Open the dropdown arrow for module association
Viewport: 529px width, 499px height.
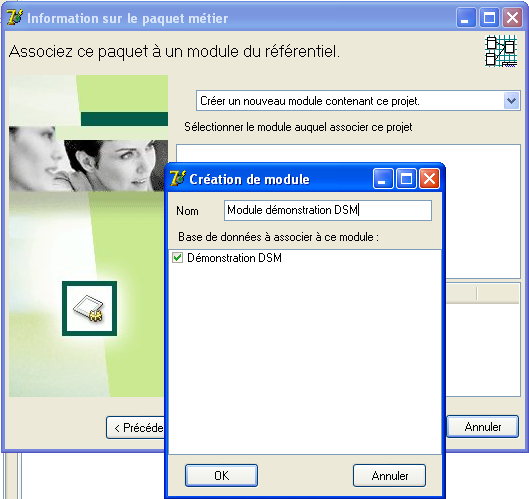point(511,101)
